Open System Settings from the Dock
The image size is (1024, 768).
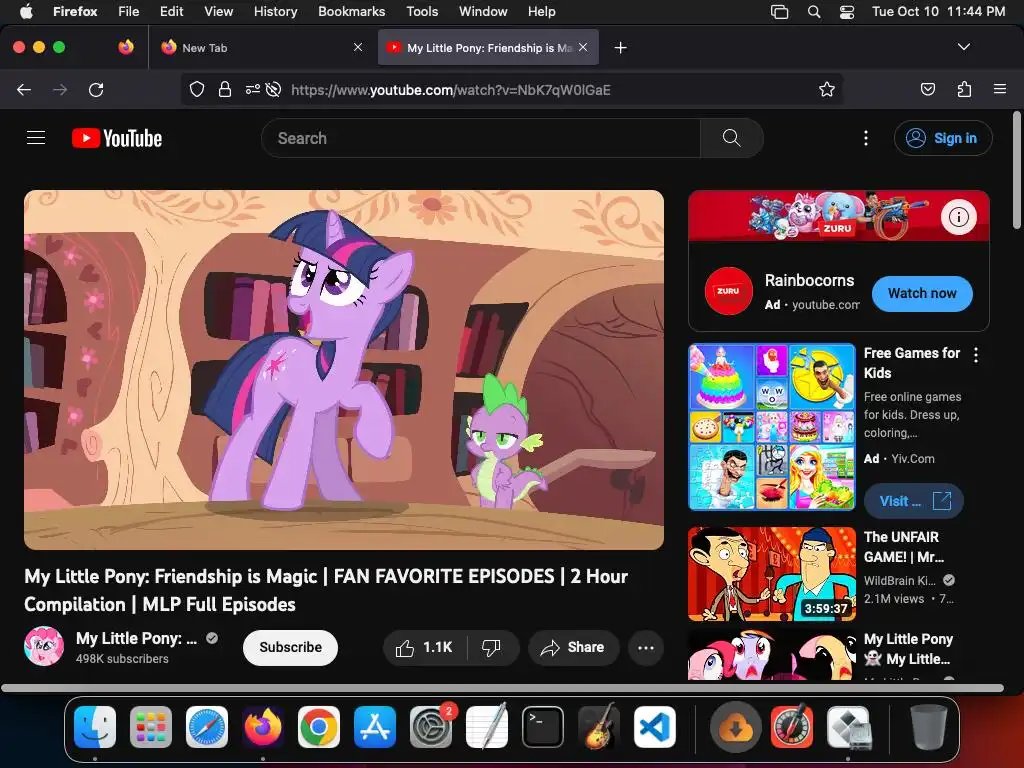430,726
